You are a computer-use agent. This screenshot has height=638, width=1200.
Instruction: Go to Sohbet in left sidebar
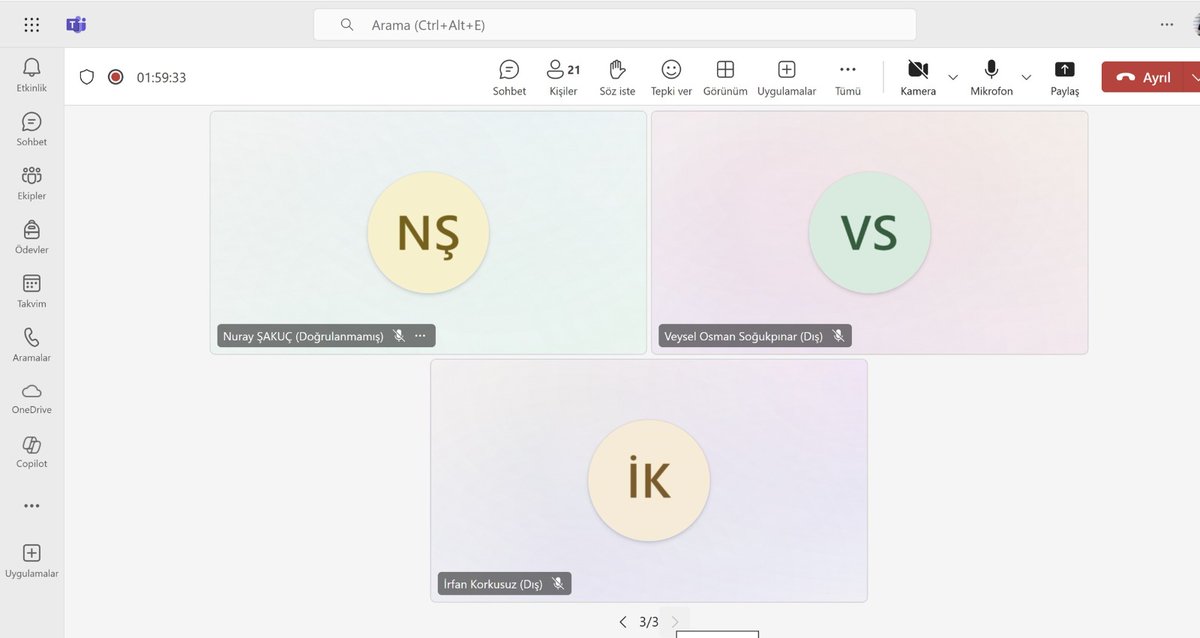32,129
